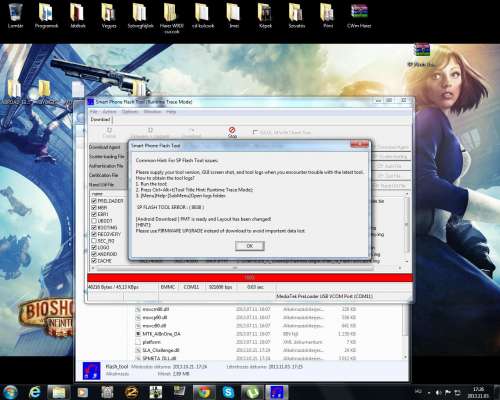Click the Flash_tool icon in Explorer details pane
500x400 pixels.
(91, 371)
